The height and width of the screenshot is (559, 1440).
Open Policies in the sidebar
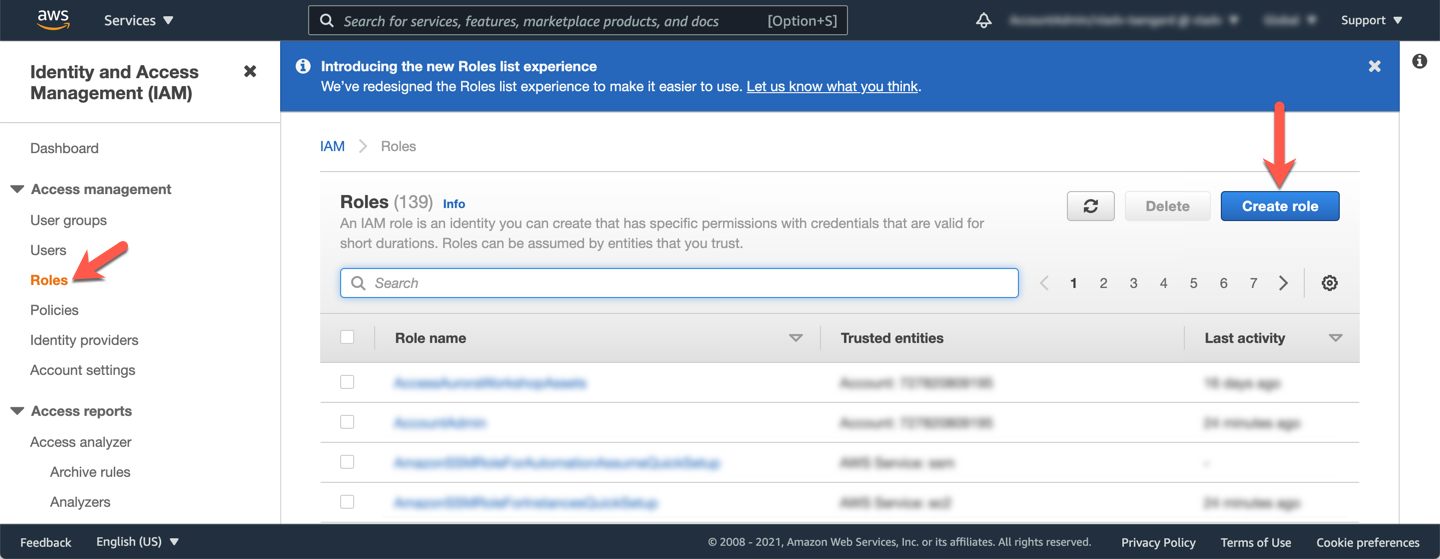click(54, 310)
